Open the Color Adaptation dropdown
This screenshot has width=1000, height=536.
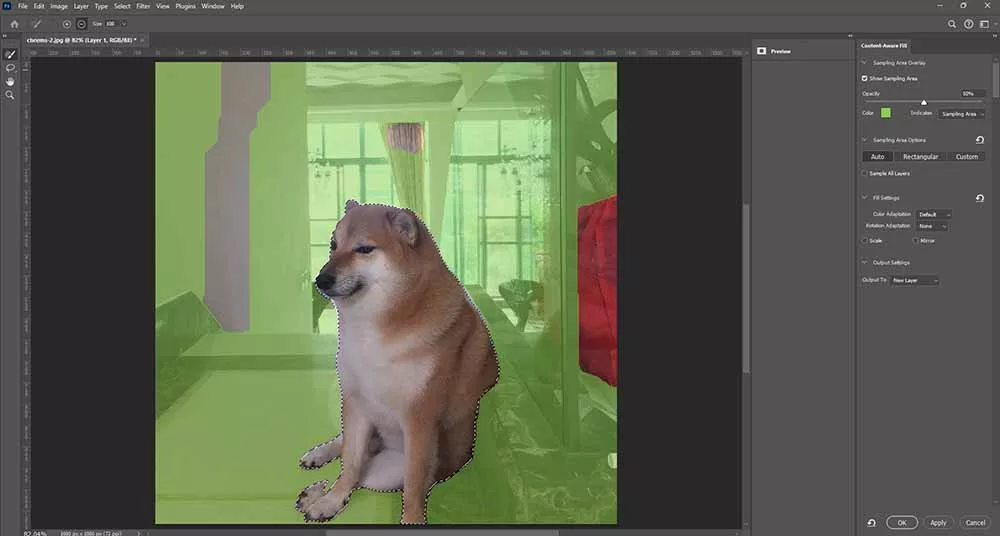pyautogui.click(x=934, y=214)
